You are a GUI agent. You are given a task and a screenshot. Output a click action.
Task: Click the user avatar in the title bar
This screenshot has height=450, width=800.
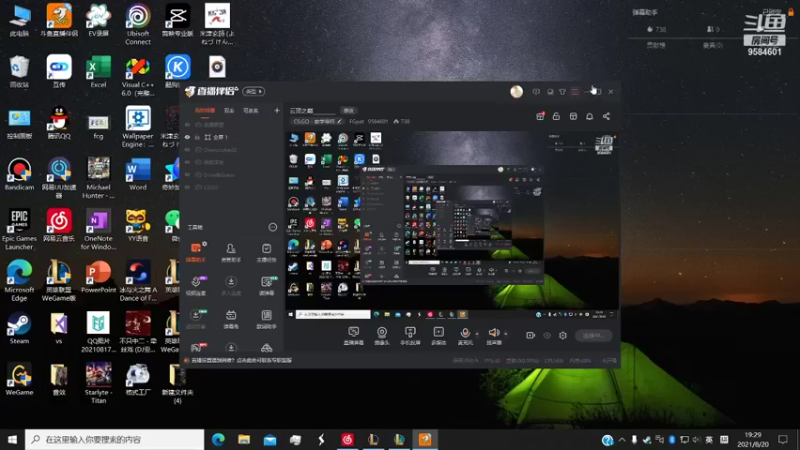pyautogui.click(x=516, y=91)
